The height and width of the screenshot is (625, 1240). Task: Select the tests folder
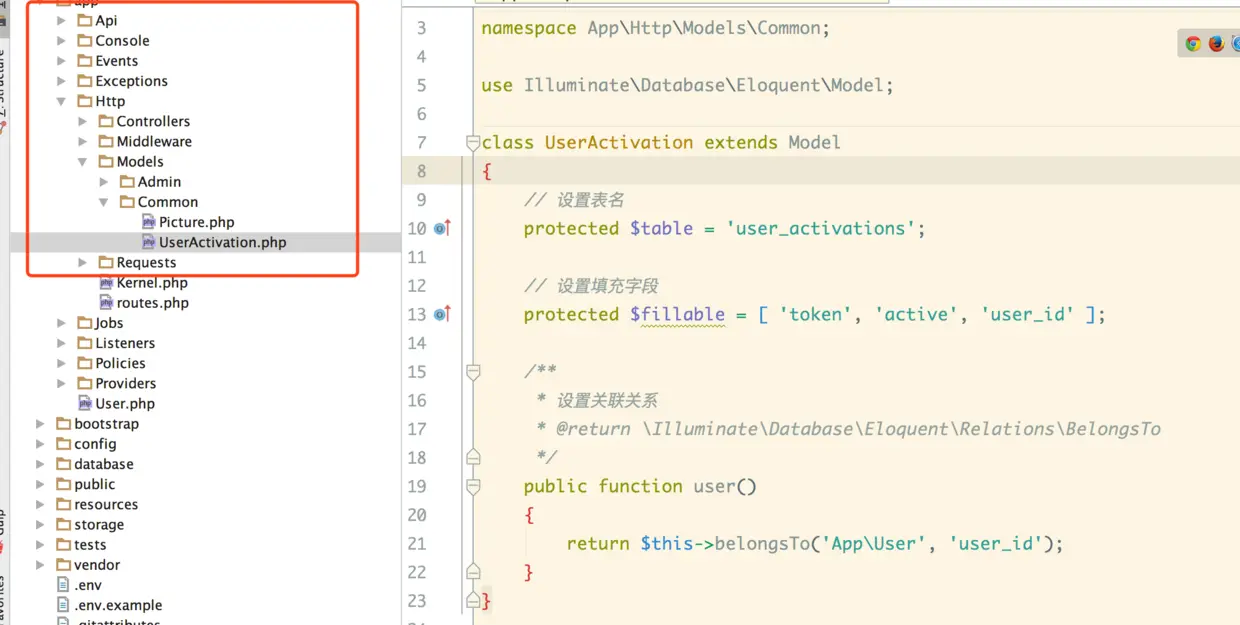90,545
